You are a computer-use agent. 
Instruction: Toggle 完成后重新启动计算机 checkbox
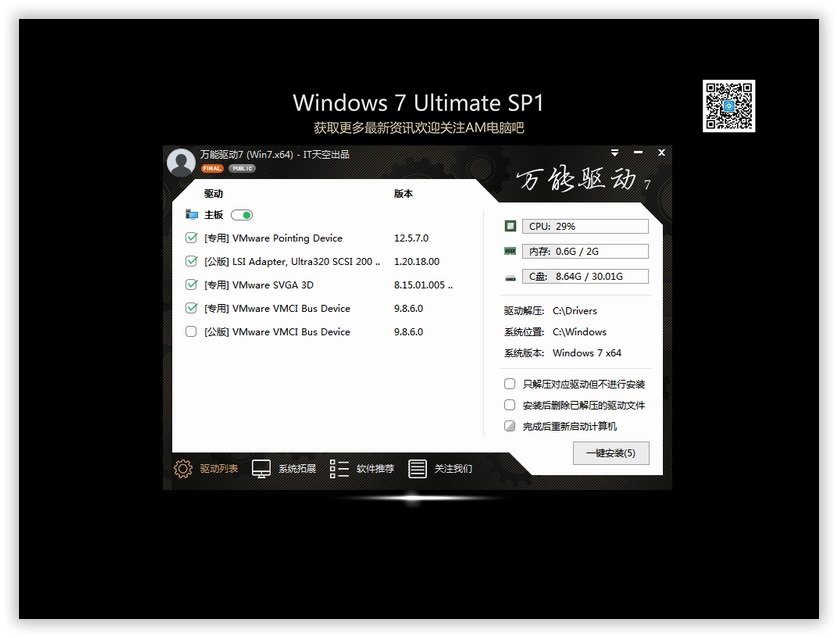[510, 426]
